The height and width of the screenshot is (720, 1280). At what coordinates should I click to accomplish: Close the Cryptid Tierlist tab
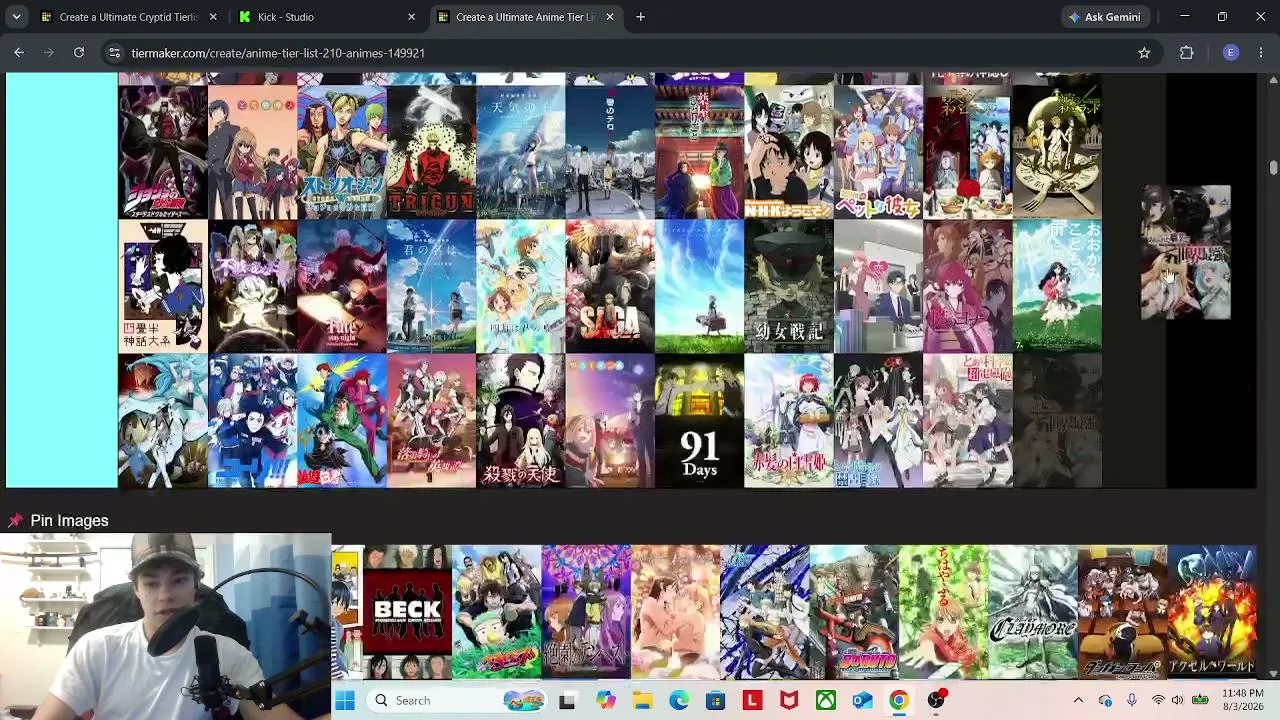213,17
